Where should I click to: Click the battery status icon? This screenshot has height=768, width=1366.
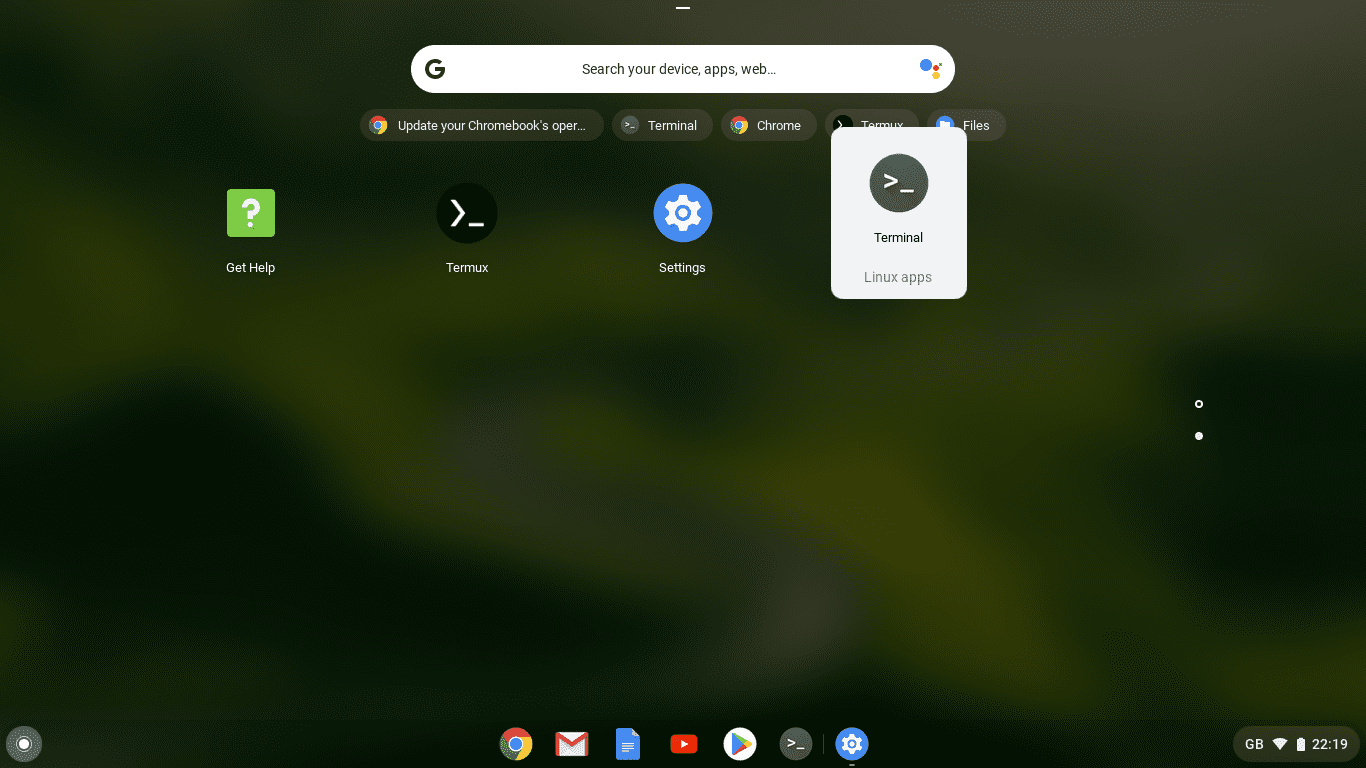click(1301, 744)
